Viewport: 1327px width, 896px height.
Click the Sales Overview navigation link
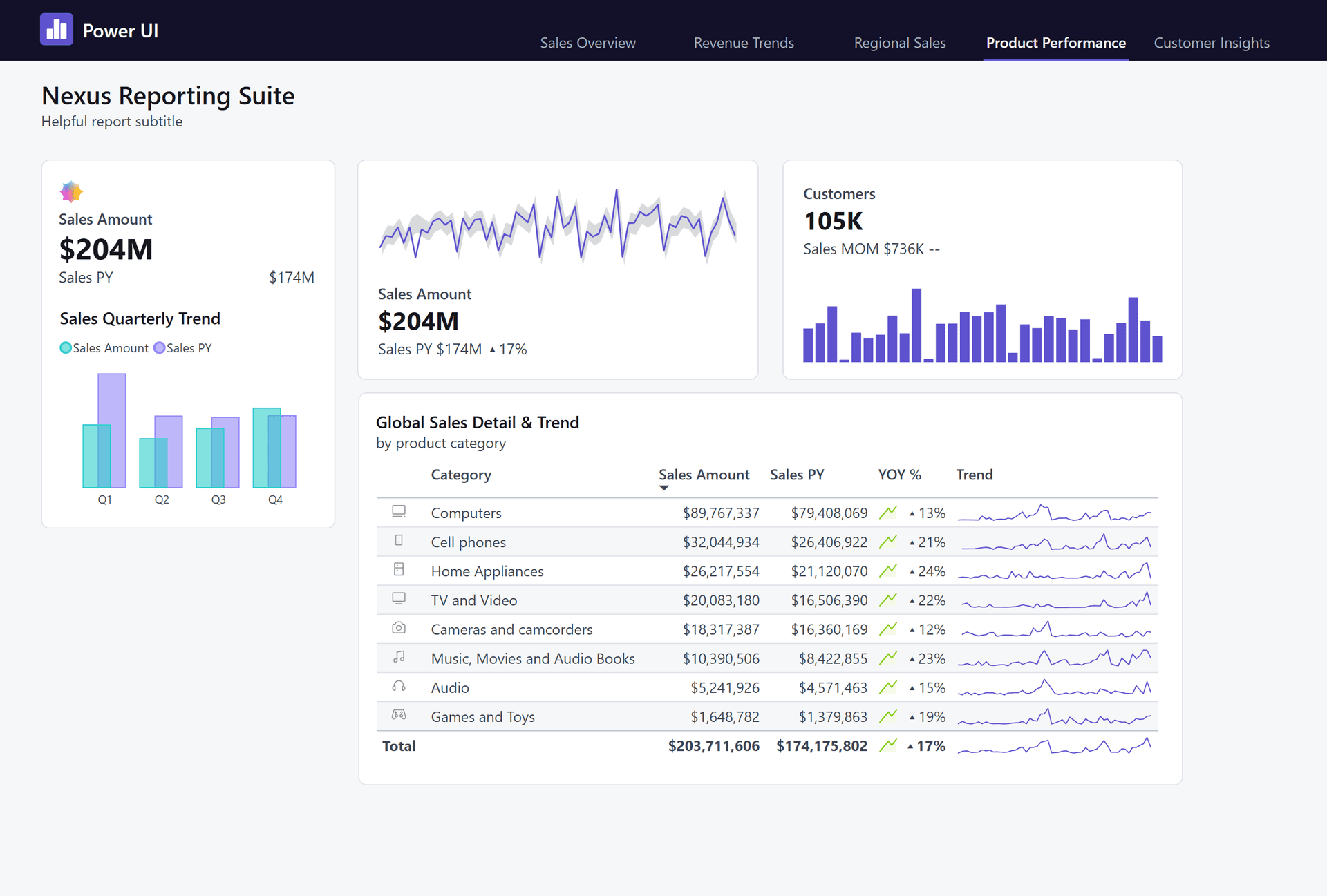click(588, 43)
